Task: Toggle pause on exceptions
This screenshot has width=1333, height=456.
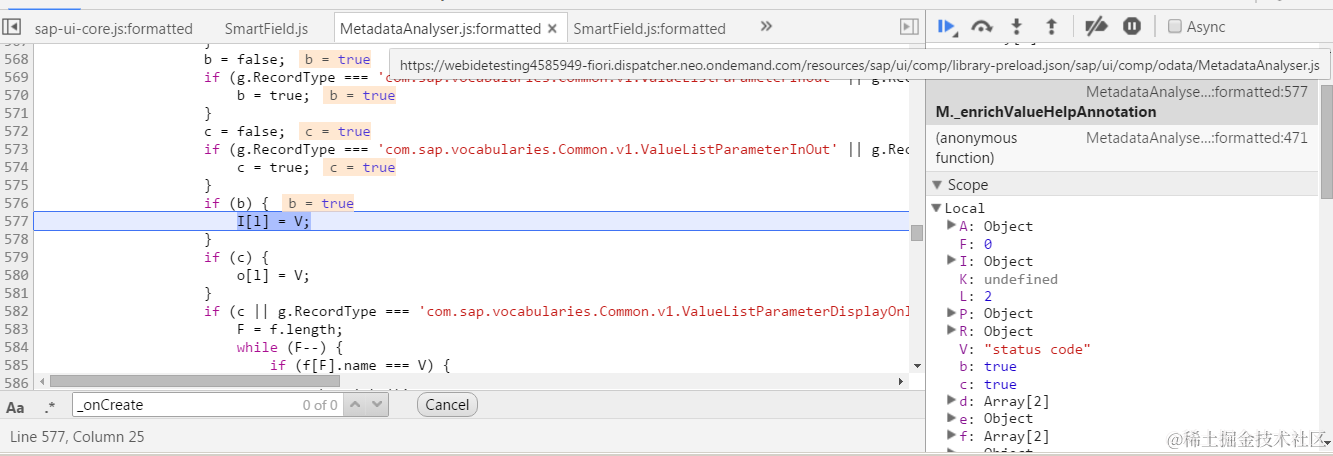Action: pos(1132,27)
